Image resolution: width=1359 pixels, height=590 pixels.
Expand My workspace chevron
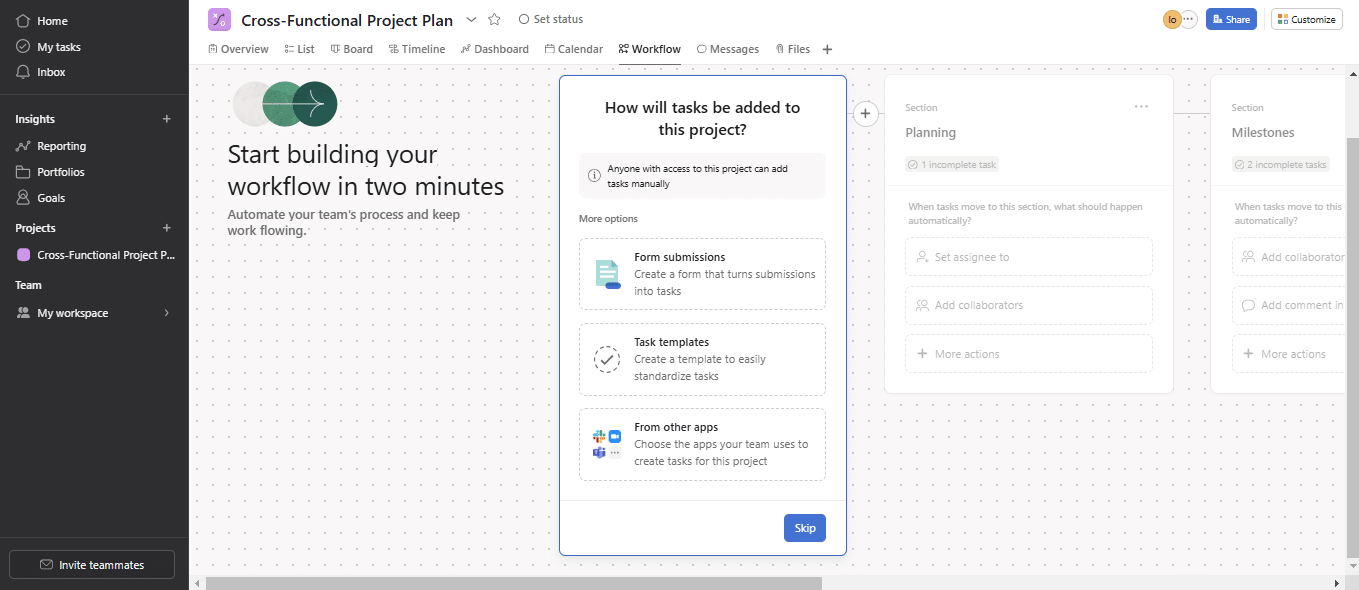pos(167,313)
